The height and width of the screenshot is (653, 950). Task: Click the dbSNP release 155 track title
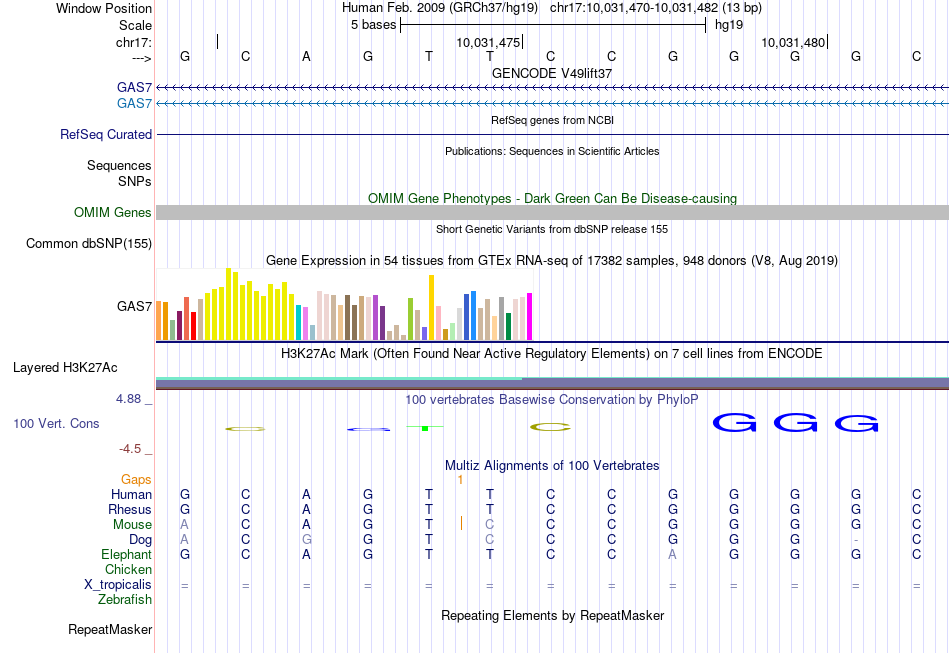552,229
